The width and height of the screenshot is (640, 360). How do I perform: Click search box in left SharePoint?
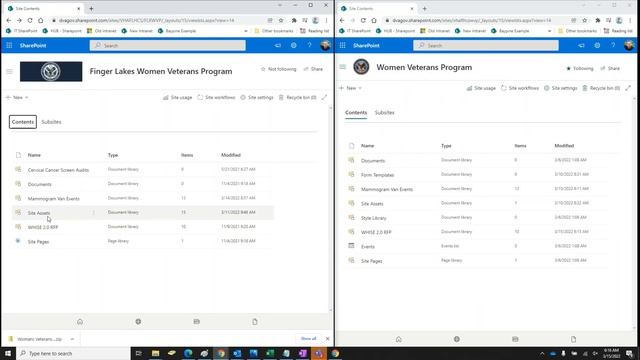(x=168, y=45)
